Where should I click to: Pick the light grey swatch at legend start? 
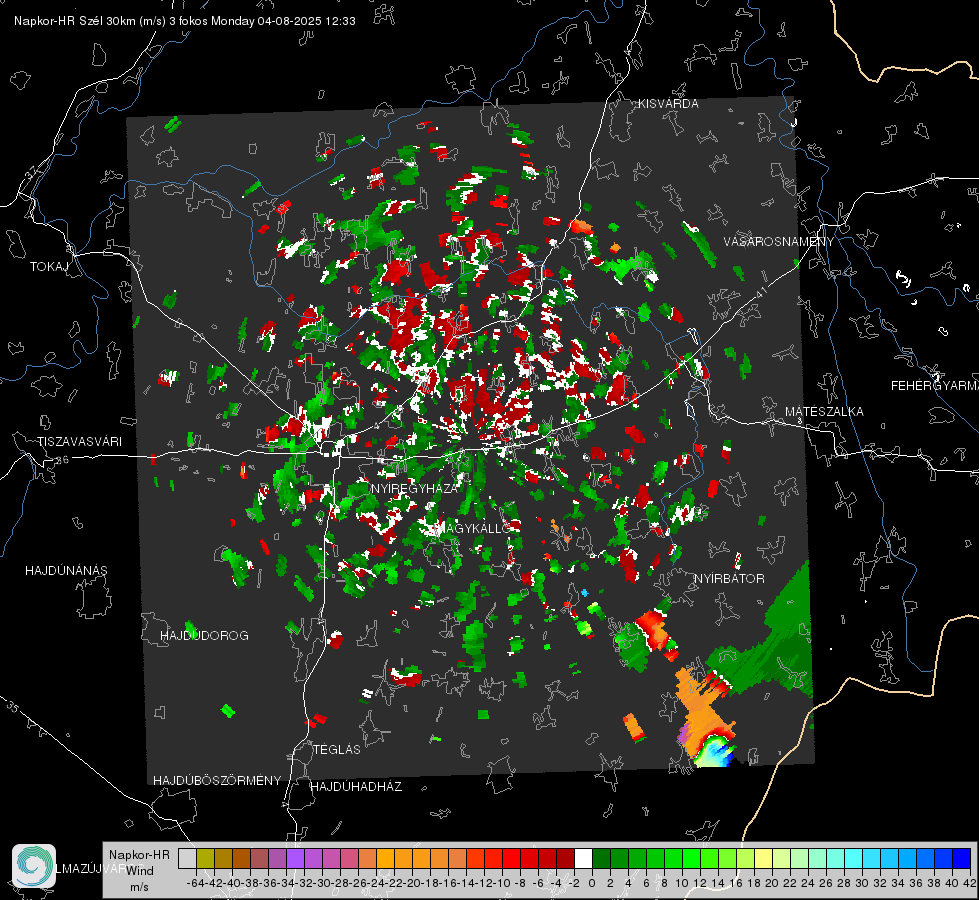point(187,858)
